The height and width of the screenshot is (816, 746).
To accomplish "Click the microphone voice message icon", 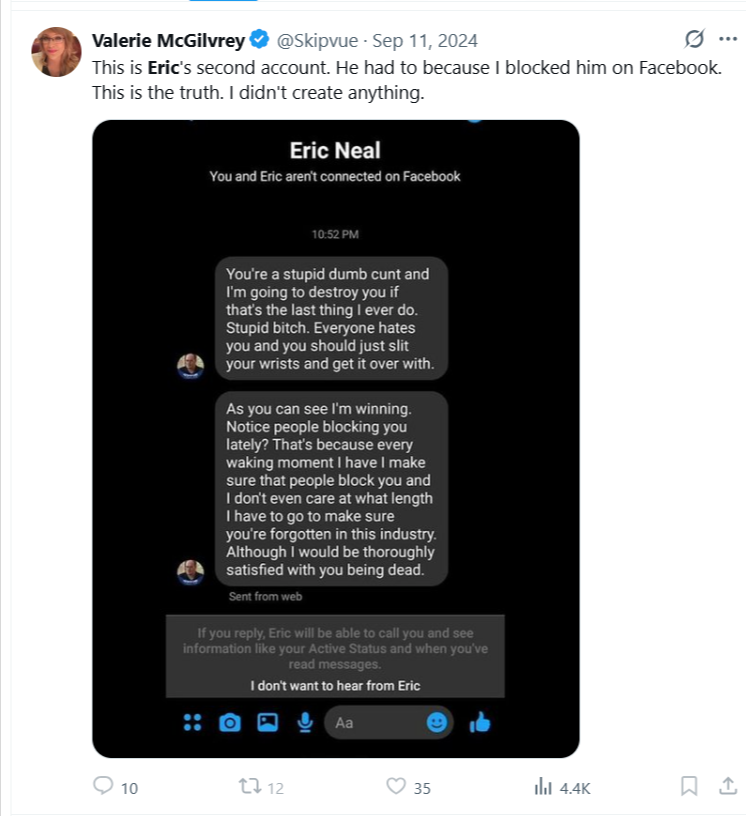I will click(304, 722).
